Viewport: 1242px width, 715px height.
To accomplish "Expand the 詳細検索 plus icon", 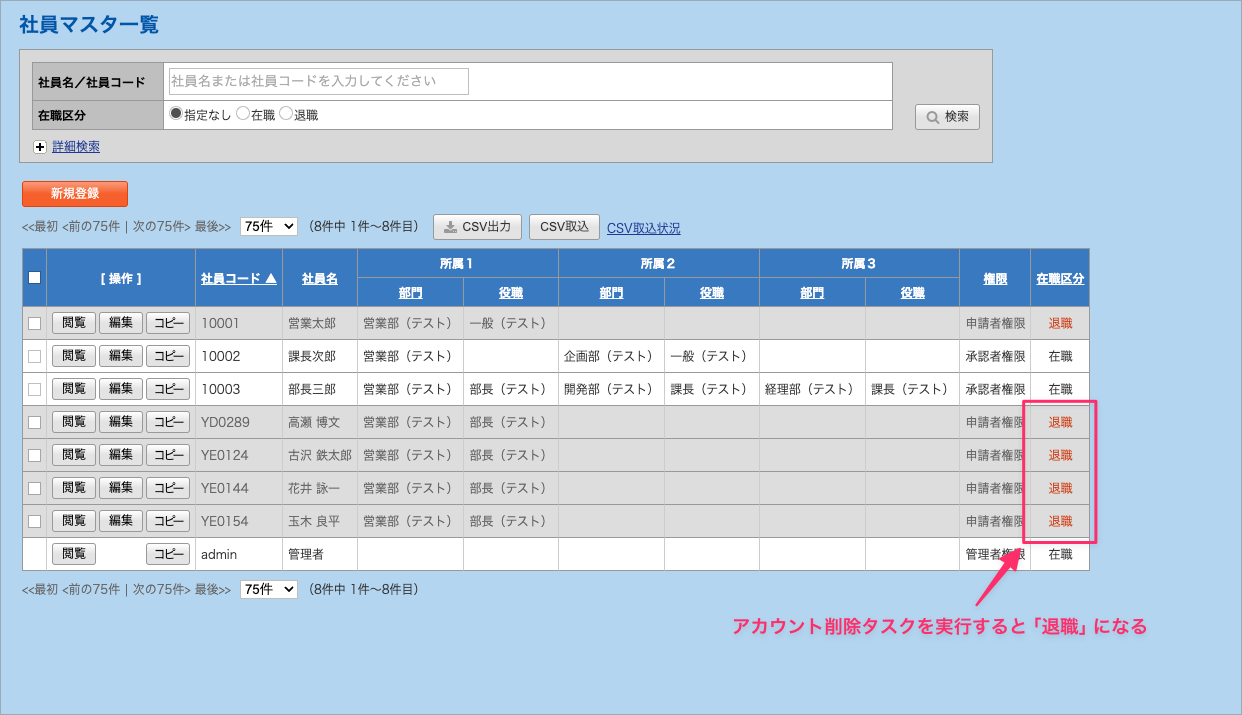I will (40, 147).
